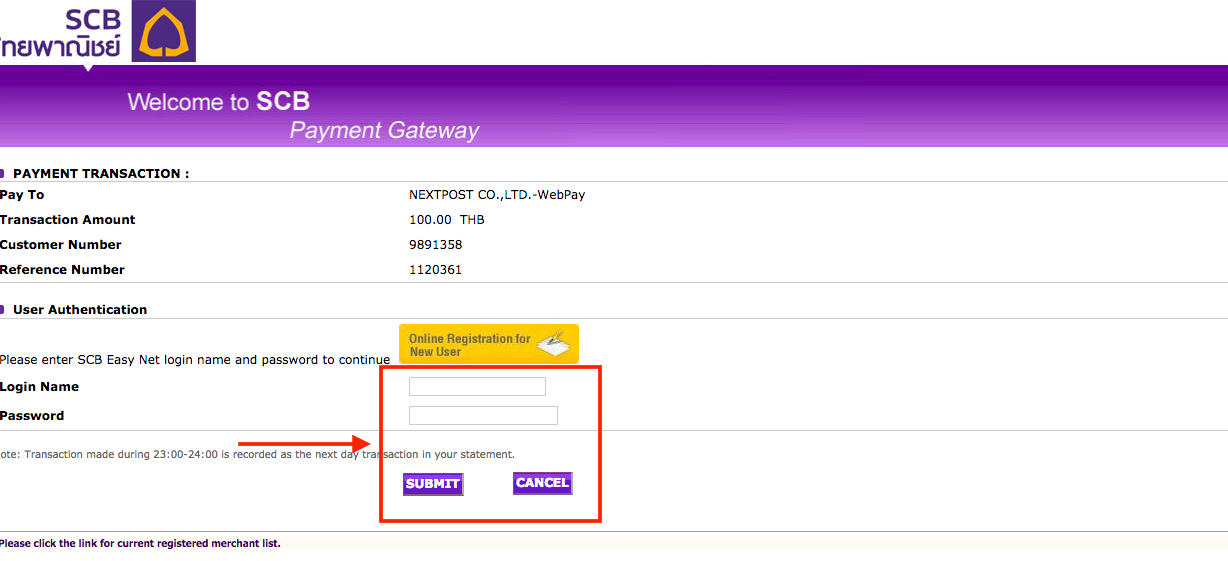
Task: Click the Reference Number label
Action: (63, 270)
